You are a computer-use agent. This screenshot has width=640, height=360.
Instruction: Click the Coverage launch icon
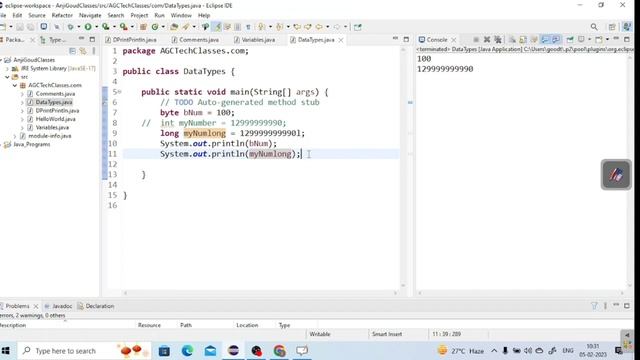106,27
